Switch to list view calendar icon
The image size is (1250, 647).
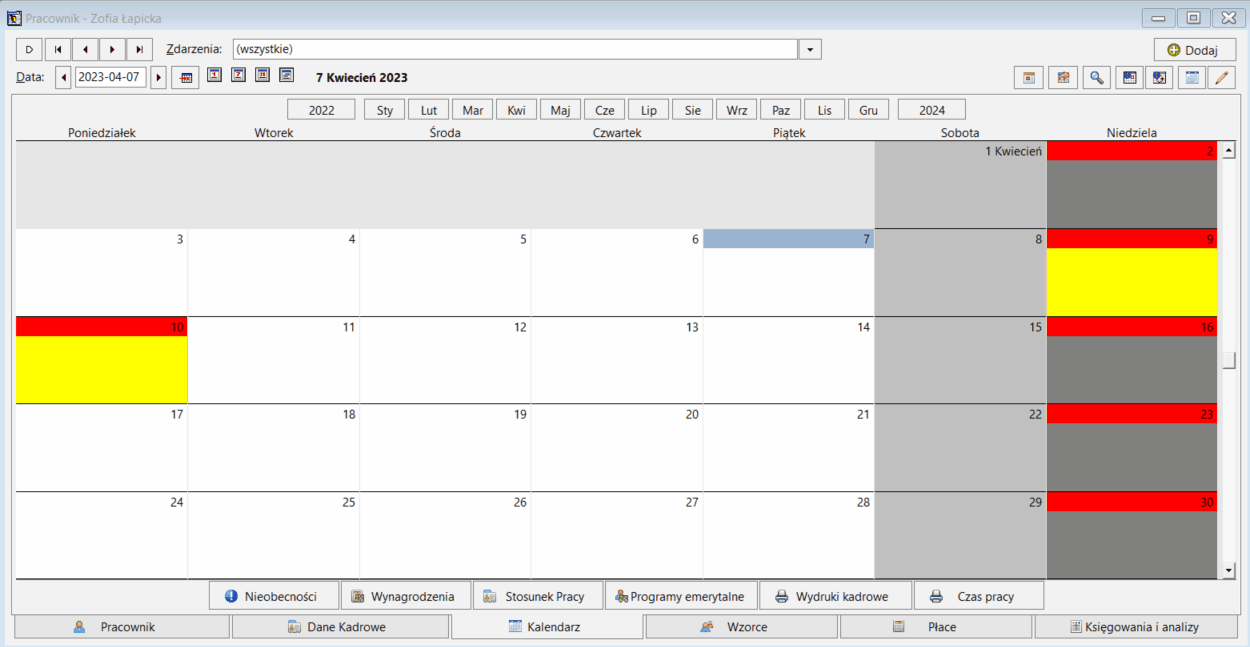(x=286, y=75)
